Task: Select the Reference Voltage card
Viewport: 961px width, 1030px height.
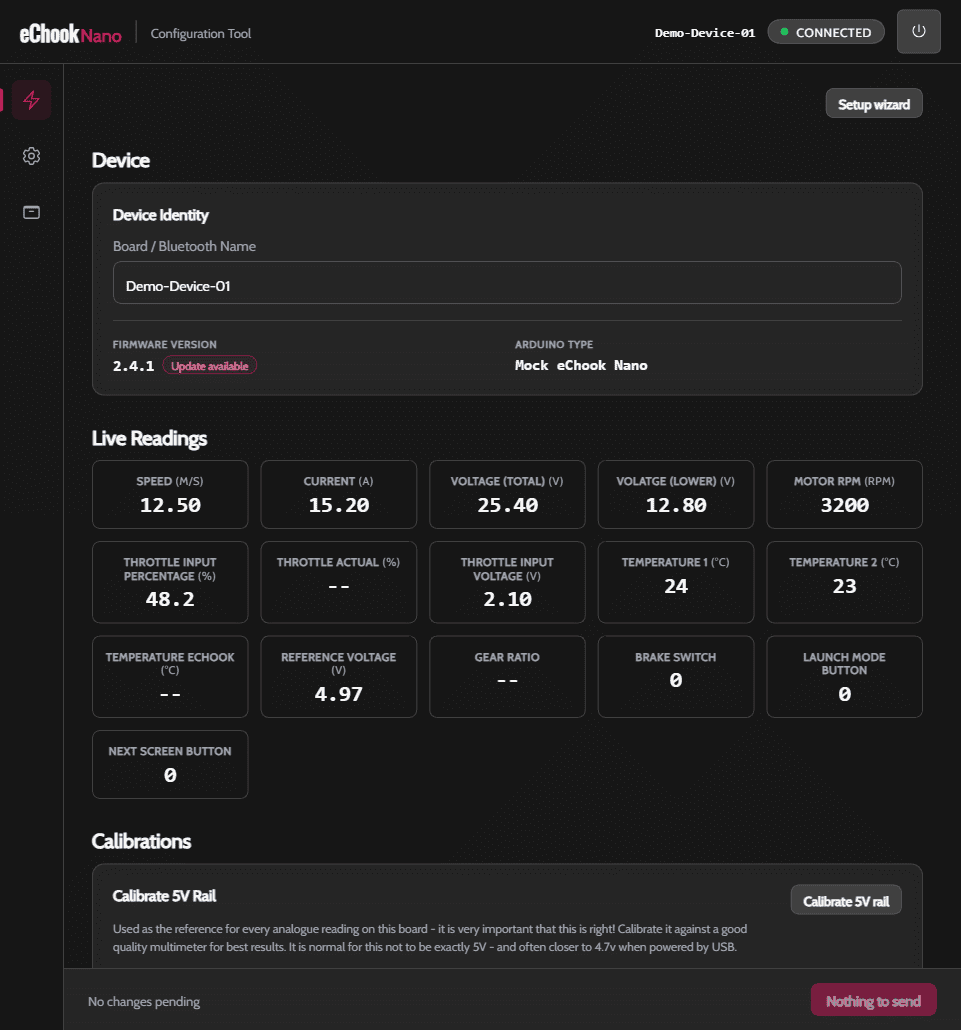Action: [x=338, y=677]
